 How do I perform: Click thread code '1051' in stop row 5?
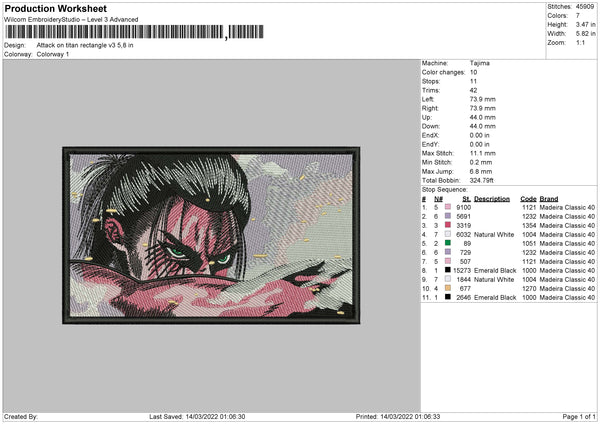[x=529, y=243]
